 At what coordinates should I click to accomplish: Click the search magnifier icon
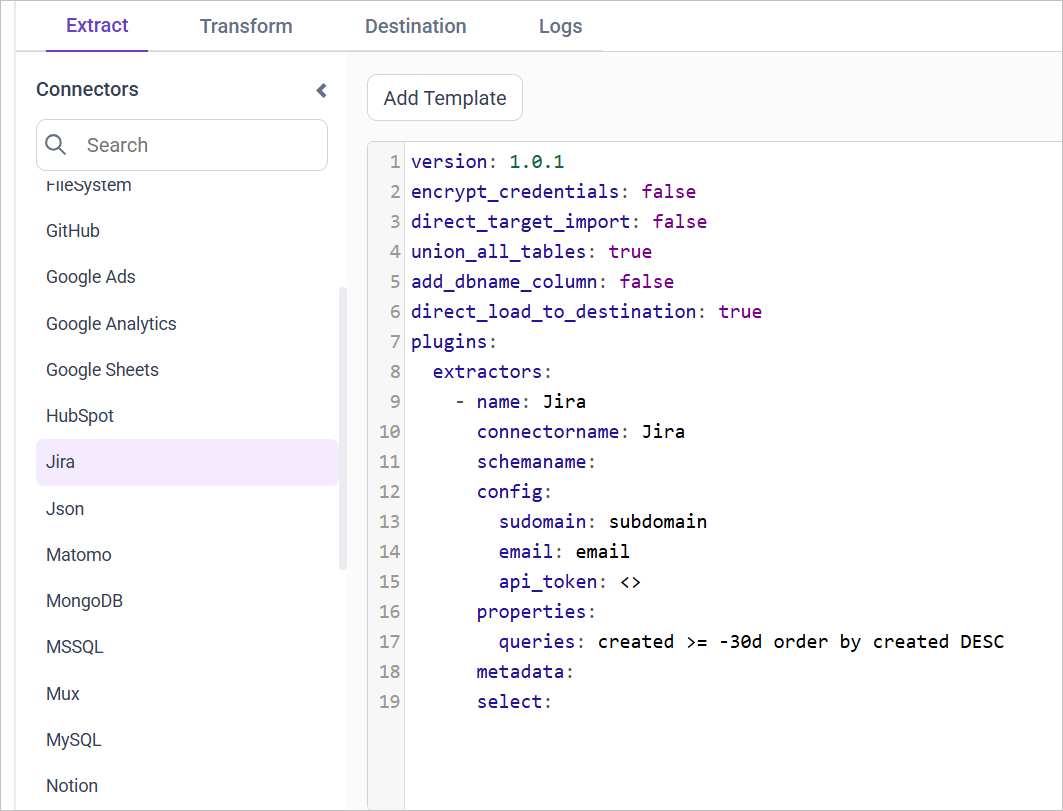click(56, 145)
